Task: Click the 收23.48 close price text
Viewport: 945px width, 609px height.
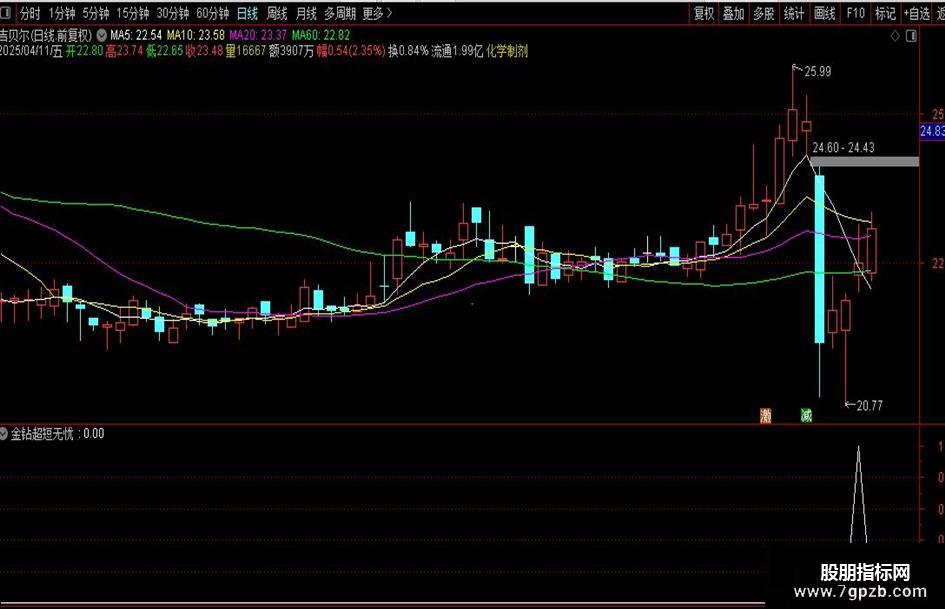Action: pos(204,51)
